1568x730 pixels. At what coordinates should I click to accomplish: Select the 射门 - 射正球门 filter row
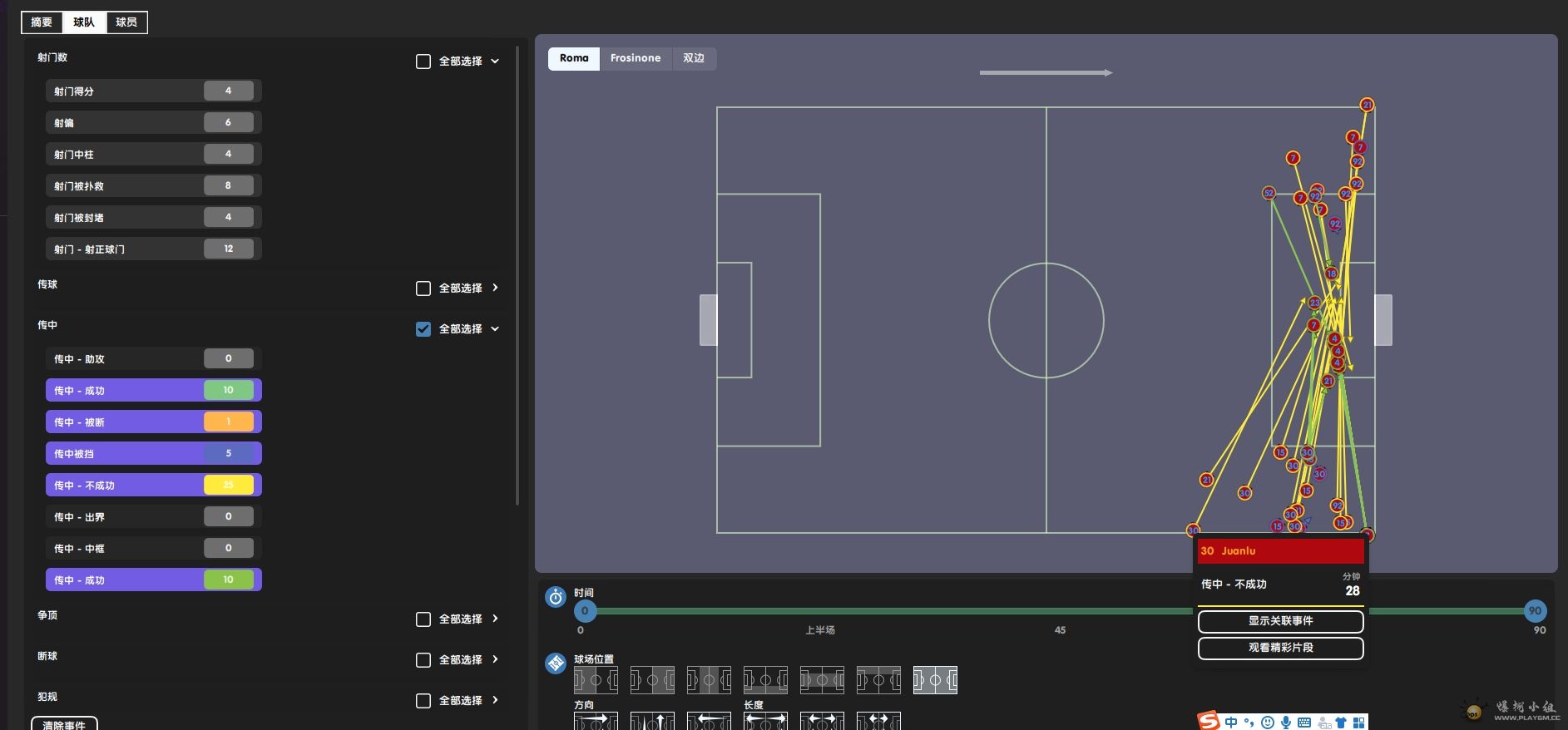[x=154, y=249]
